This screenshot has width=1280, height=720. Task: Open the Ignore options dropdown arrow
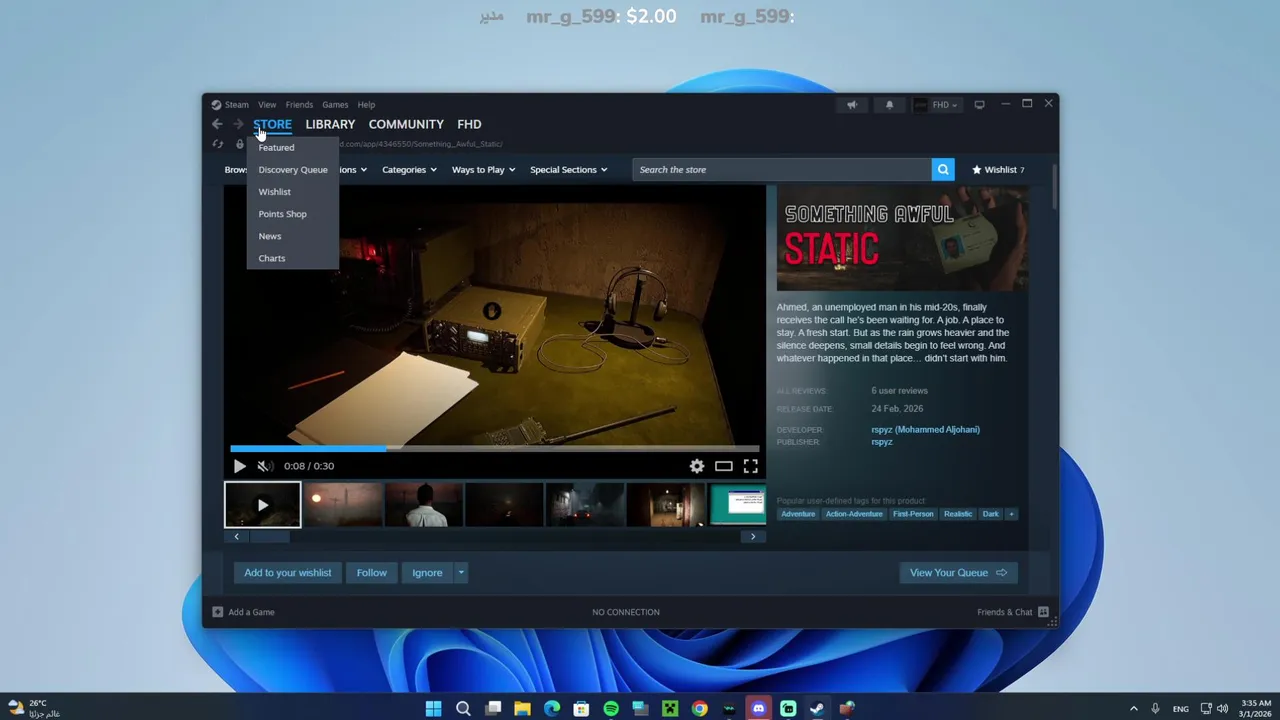(461, 573)
